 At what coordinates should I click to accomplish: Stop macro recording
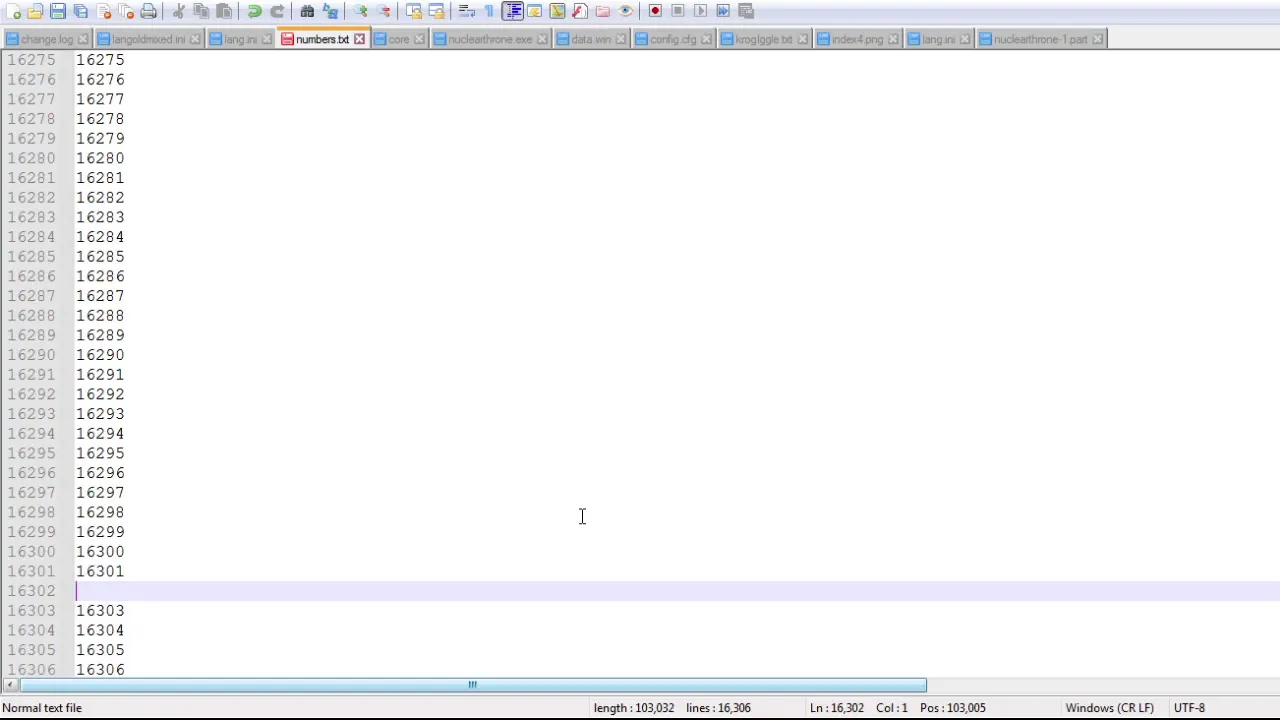[678, 11]
